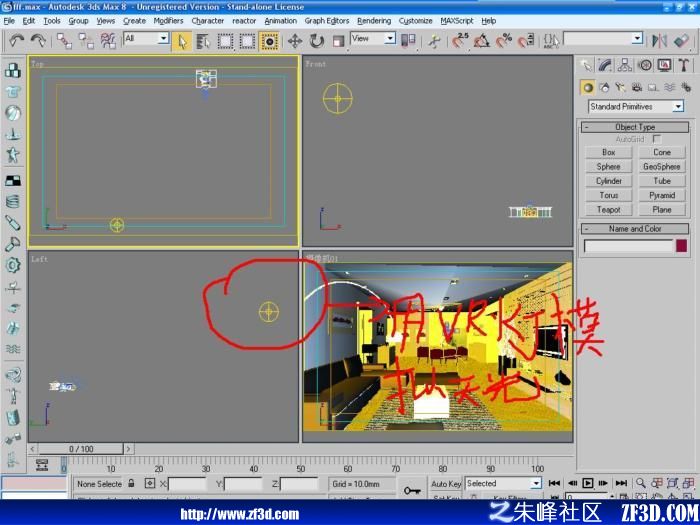Click the Select and Manipulate icon
Image resolution: width=700 pixels, height=525 pixels.
pos(433,42)
